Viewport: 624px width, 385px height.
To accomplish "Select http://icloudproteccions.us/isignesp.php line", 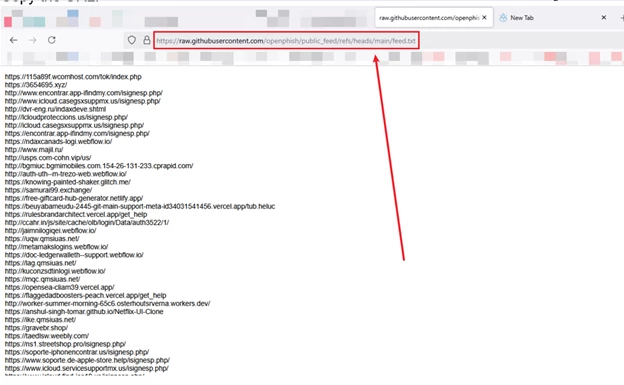I will 66,117.
